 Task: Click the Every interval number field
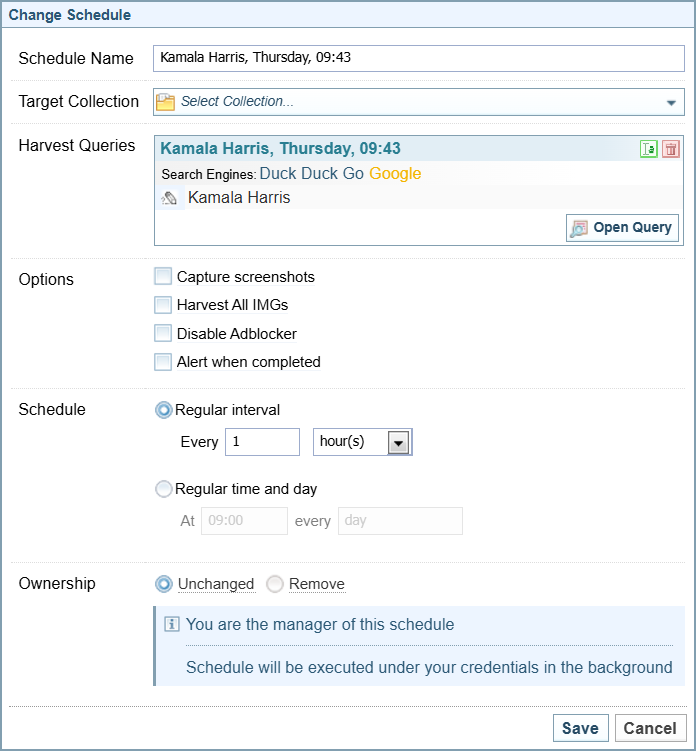click(262, 442)
